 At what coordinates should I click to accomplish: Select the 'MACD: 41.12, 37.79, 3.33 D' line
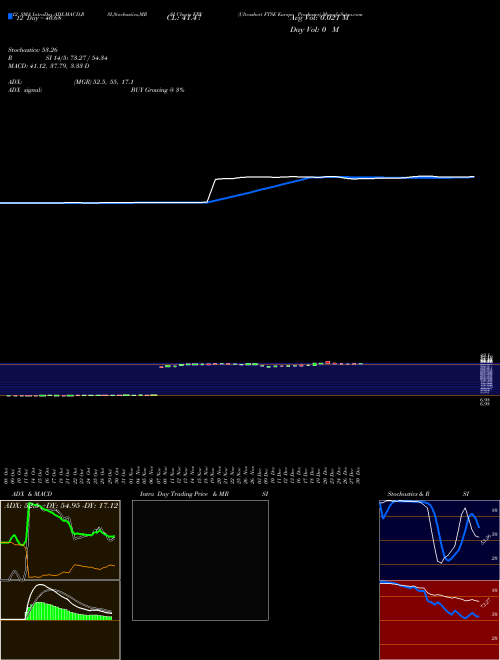pyautogui.click(x=48, y=66)
